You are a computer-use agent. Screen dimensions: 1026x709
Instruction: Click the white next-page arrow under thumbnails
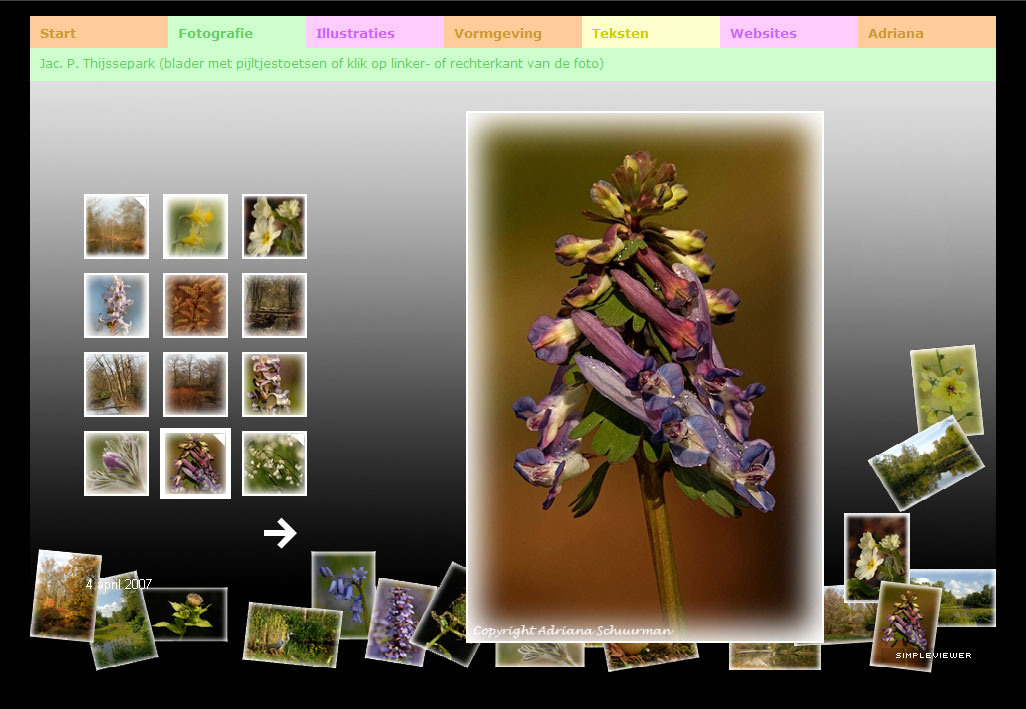coord(280,533)
